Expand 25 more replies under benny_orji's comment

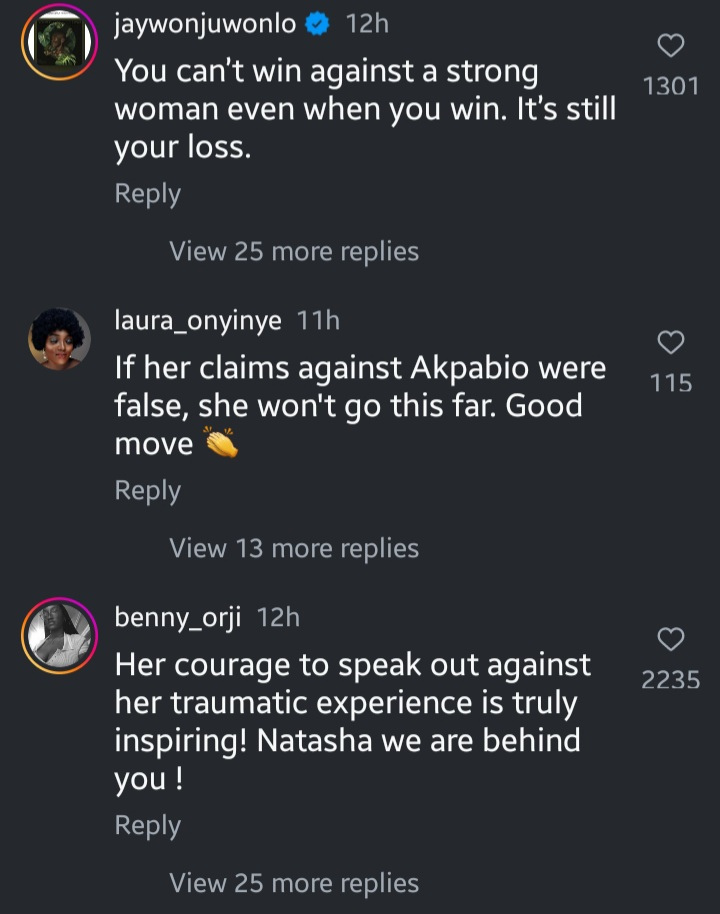pos(294,883)
